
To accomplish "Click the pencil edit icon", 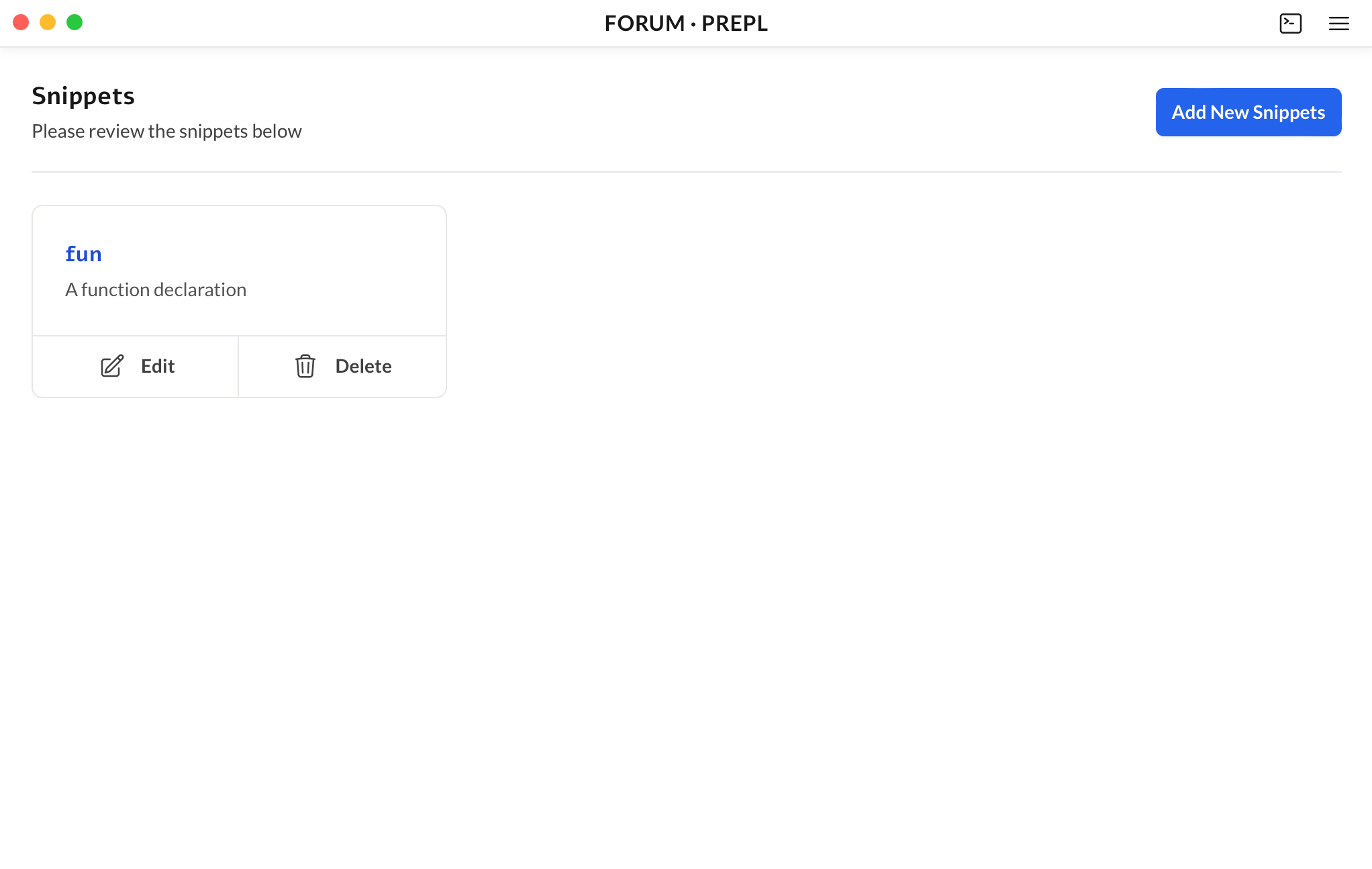I will point(112,366).
